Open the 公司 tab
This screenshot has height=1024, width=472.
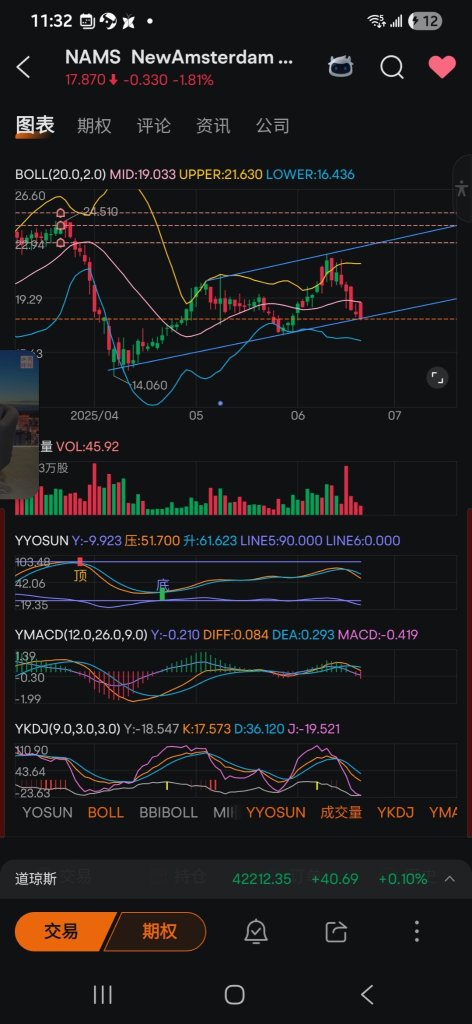point(272,125)
